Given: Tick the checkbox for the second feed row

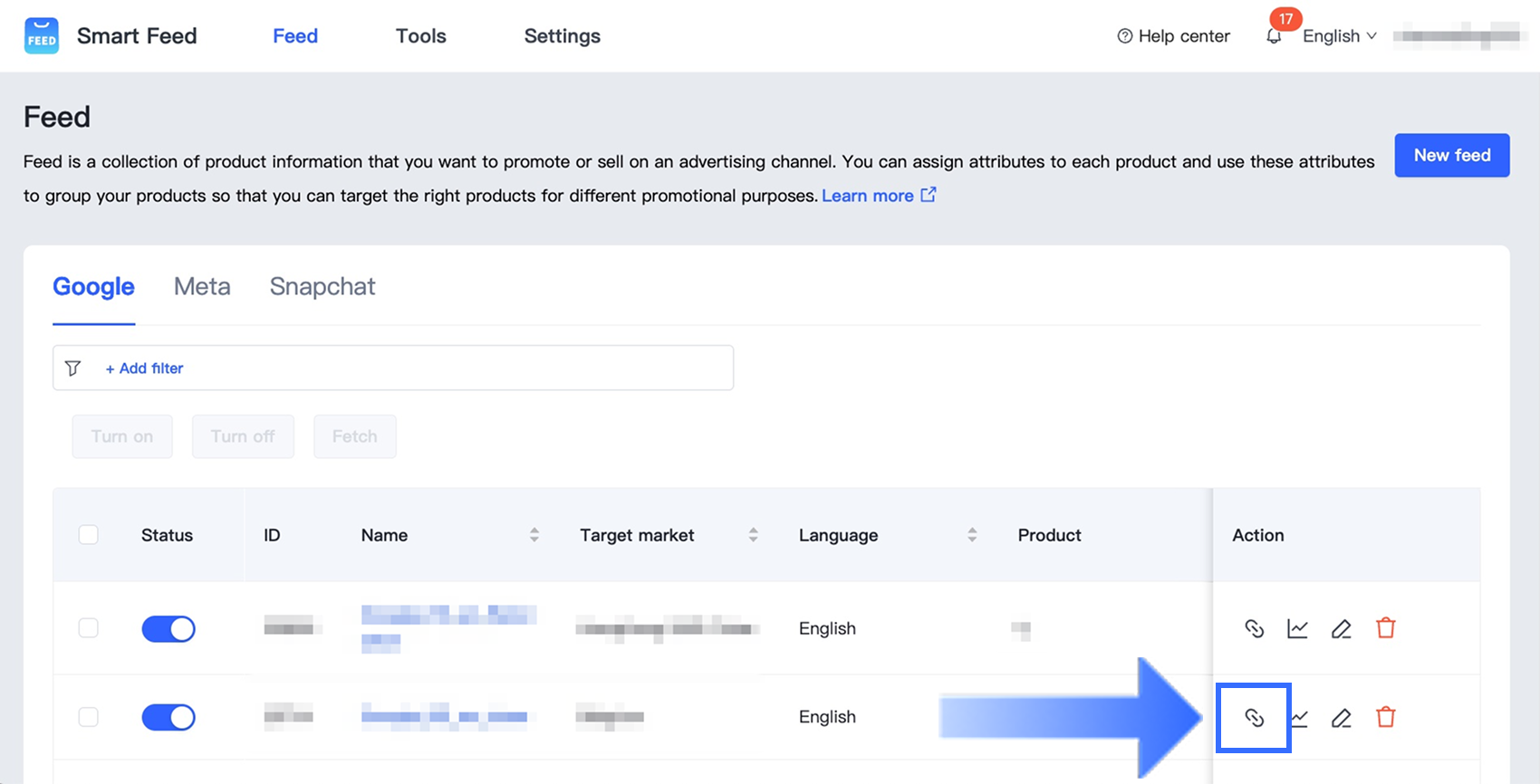Looking at the screenshot, I should click(x=89, y=717).
